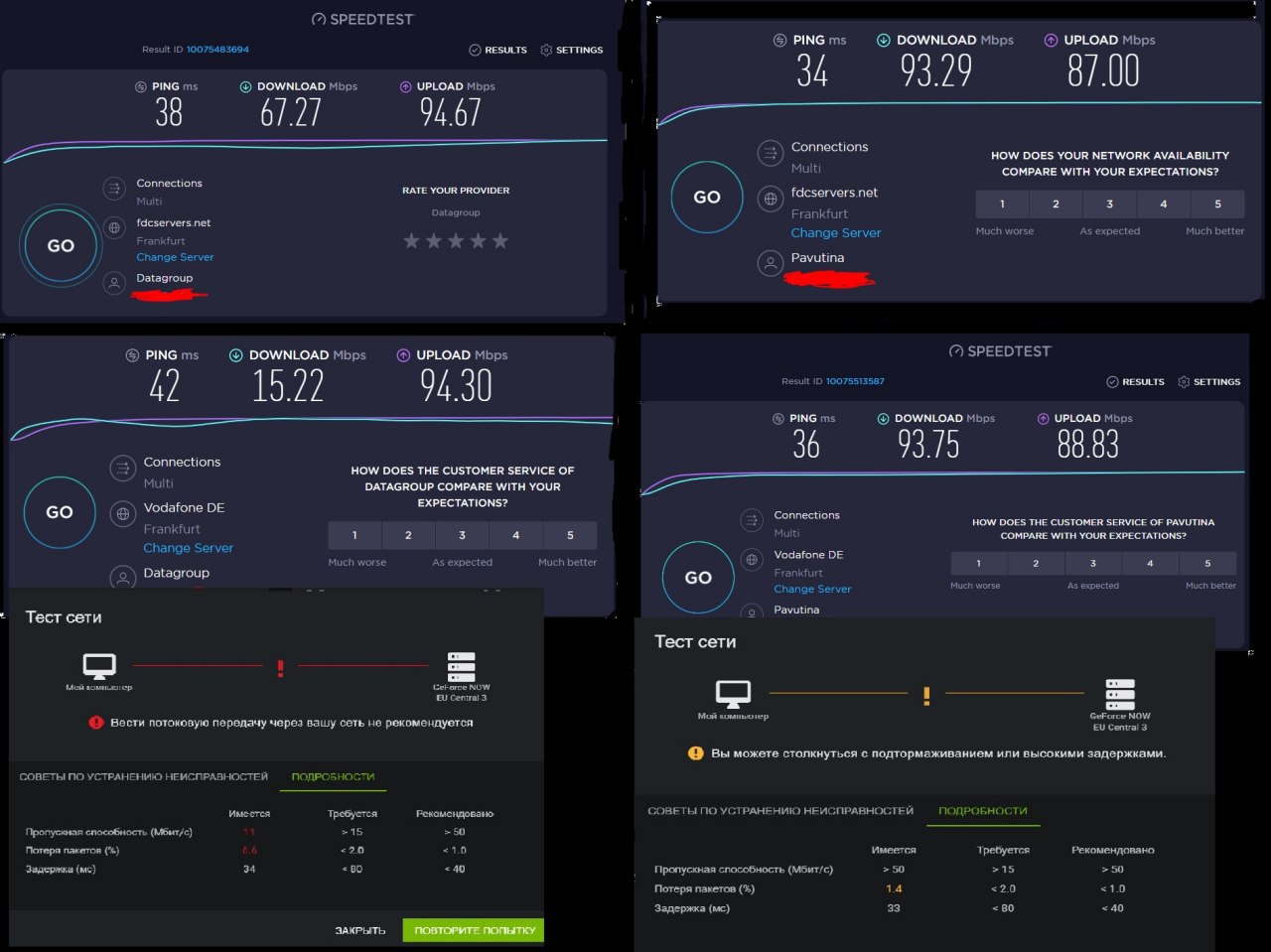The height and width of the screenshot is (952, 1271).
Task: Click the GO button in the 93.29 download panel
Action: pos(707,197)
